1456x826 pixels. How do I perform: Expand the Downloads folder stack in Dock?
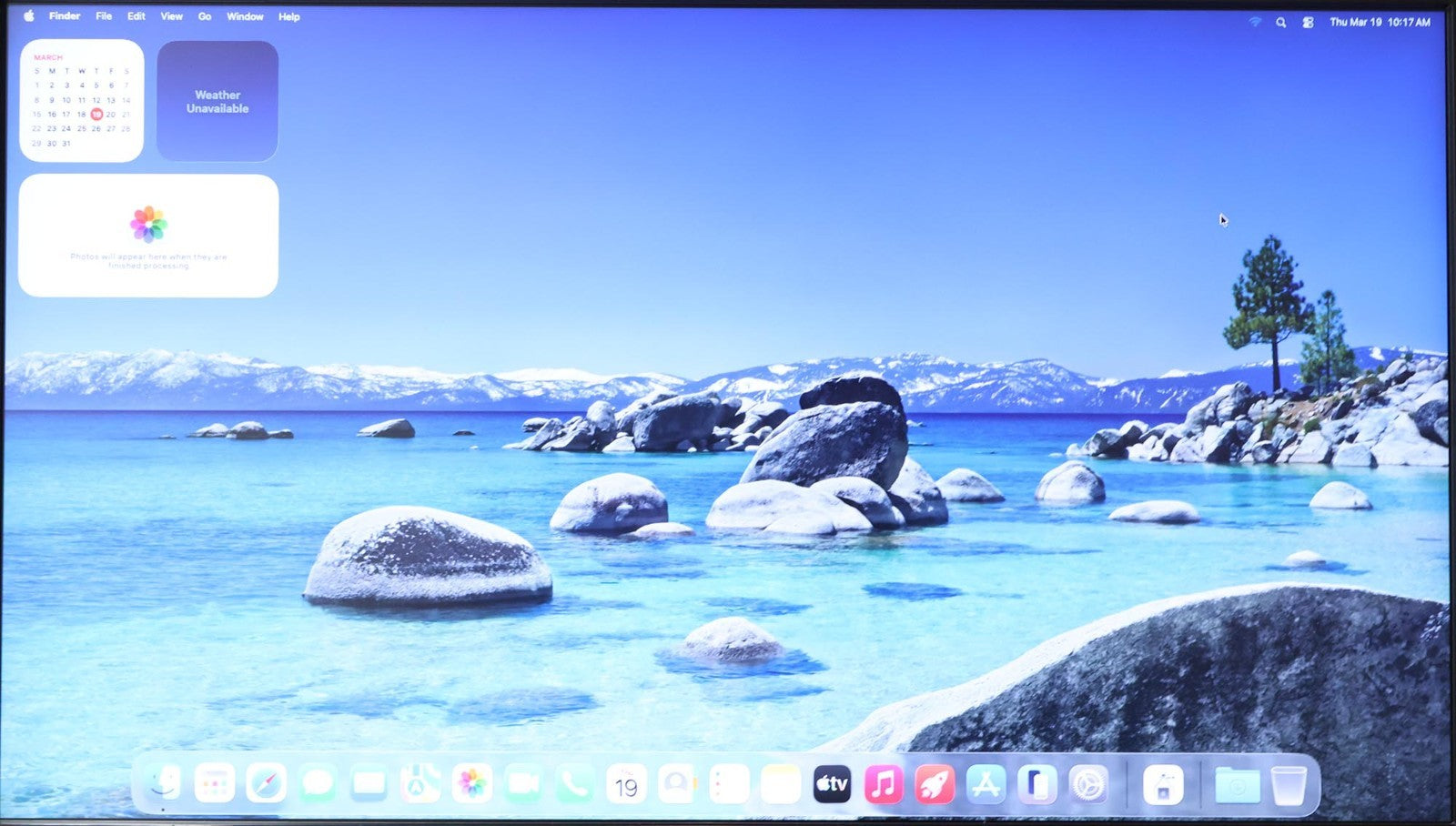pyautogui.click(x=1237, y=785)
